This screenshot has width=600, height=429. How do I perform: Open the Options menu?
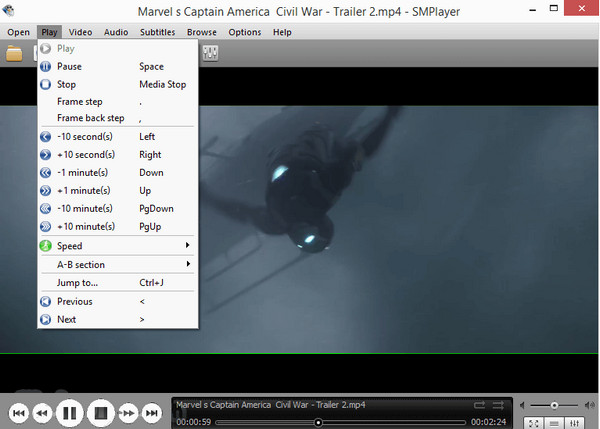pyautogui.click(x=245, y=32)
